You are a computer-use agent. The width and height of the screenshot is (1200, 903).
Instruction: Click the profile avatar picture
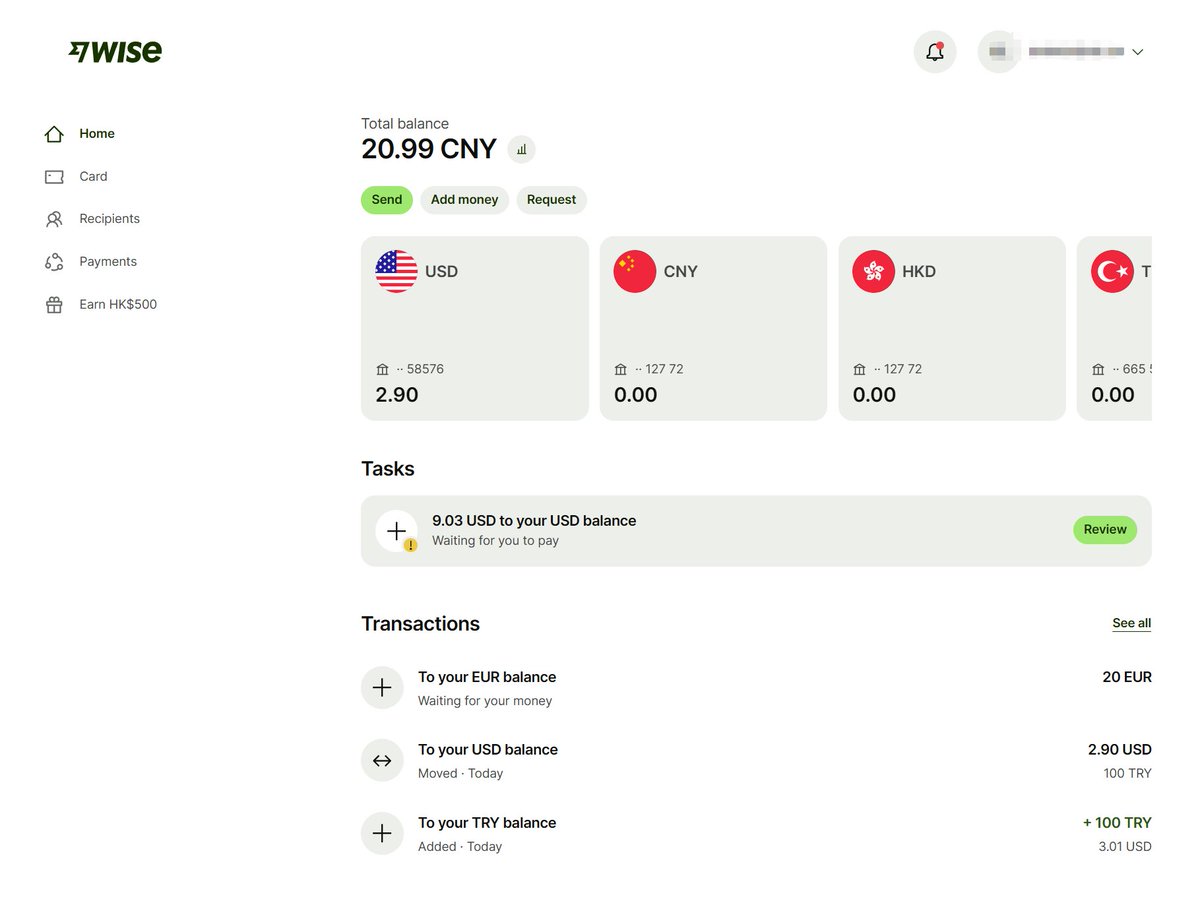(x=998, y=52)
